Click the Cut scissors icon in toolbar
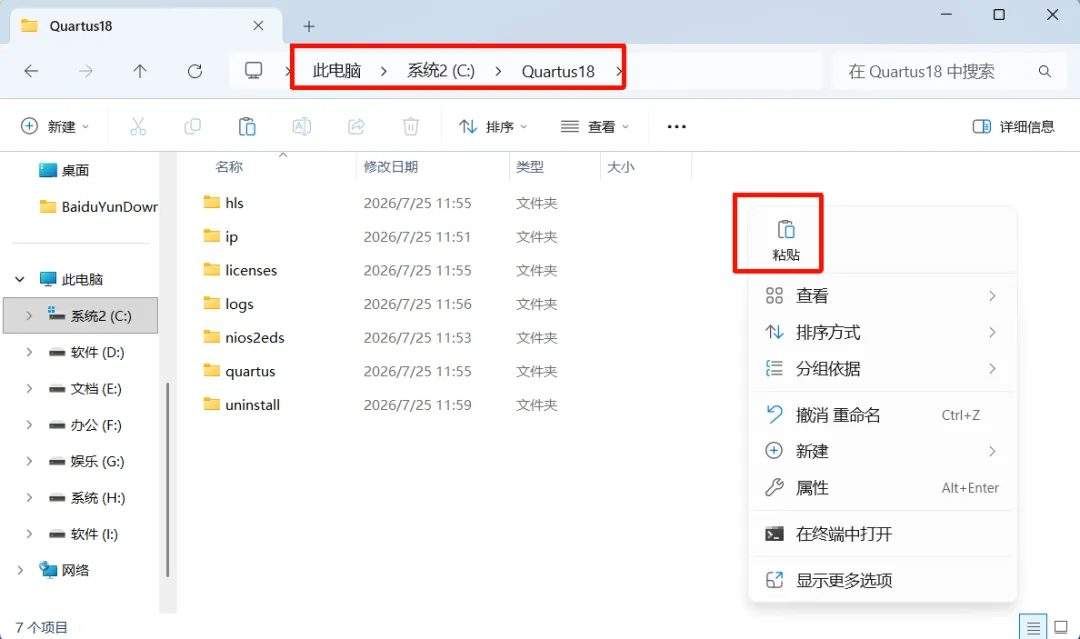This screenshot has width=1080, height=639. tap(138, 126)
